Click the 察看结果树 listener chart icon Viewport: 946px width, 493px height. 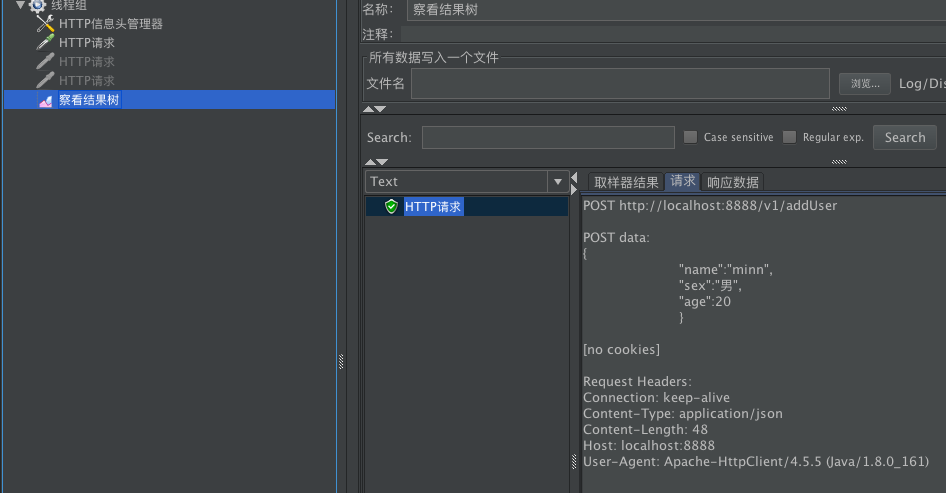46,100
